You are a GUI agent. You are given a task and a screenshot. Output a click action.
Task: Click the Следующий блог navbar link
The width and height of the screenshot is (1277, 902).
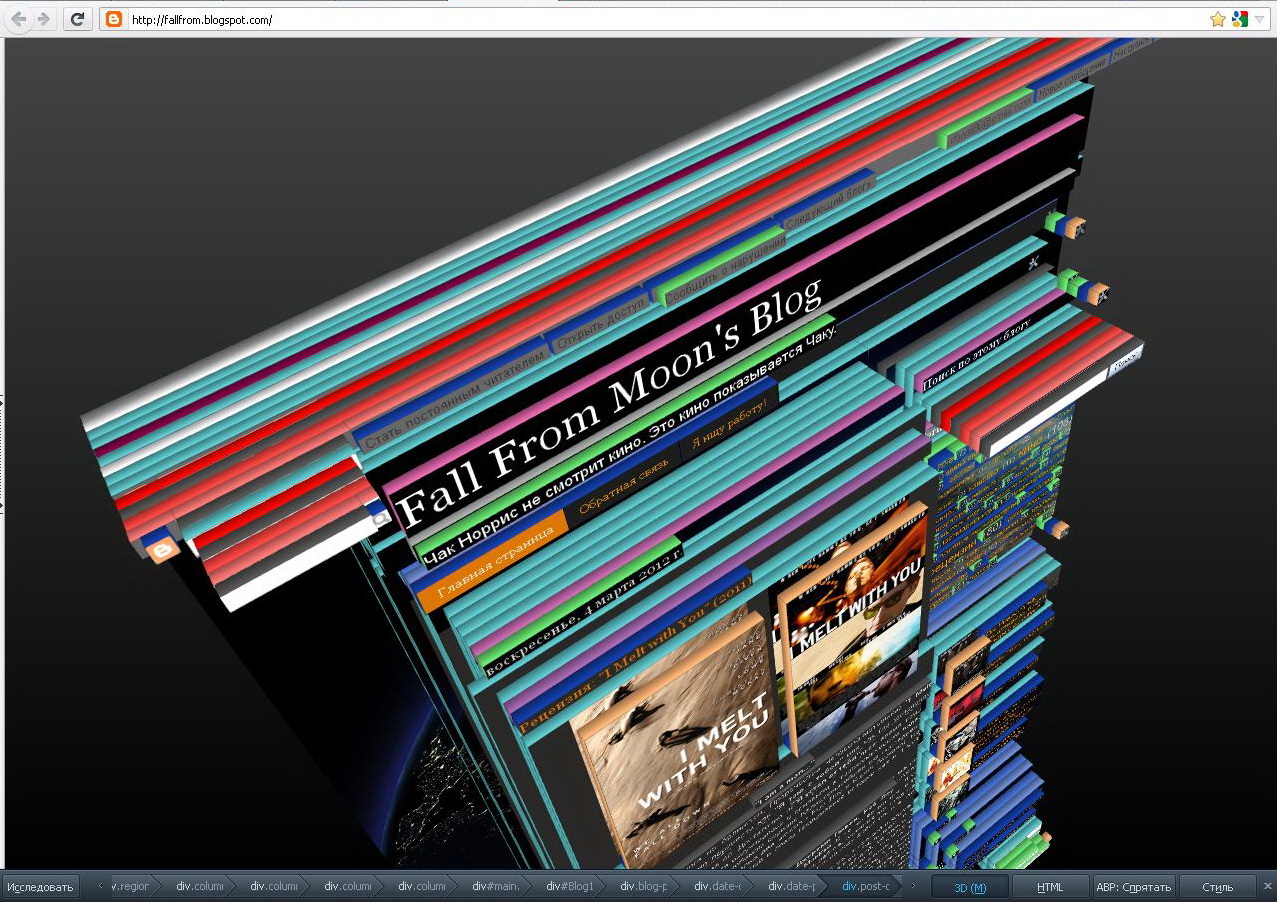click(830, 206)
